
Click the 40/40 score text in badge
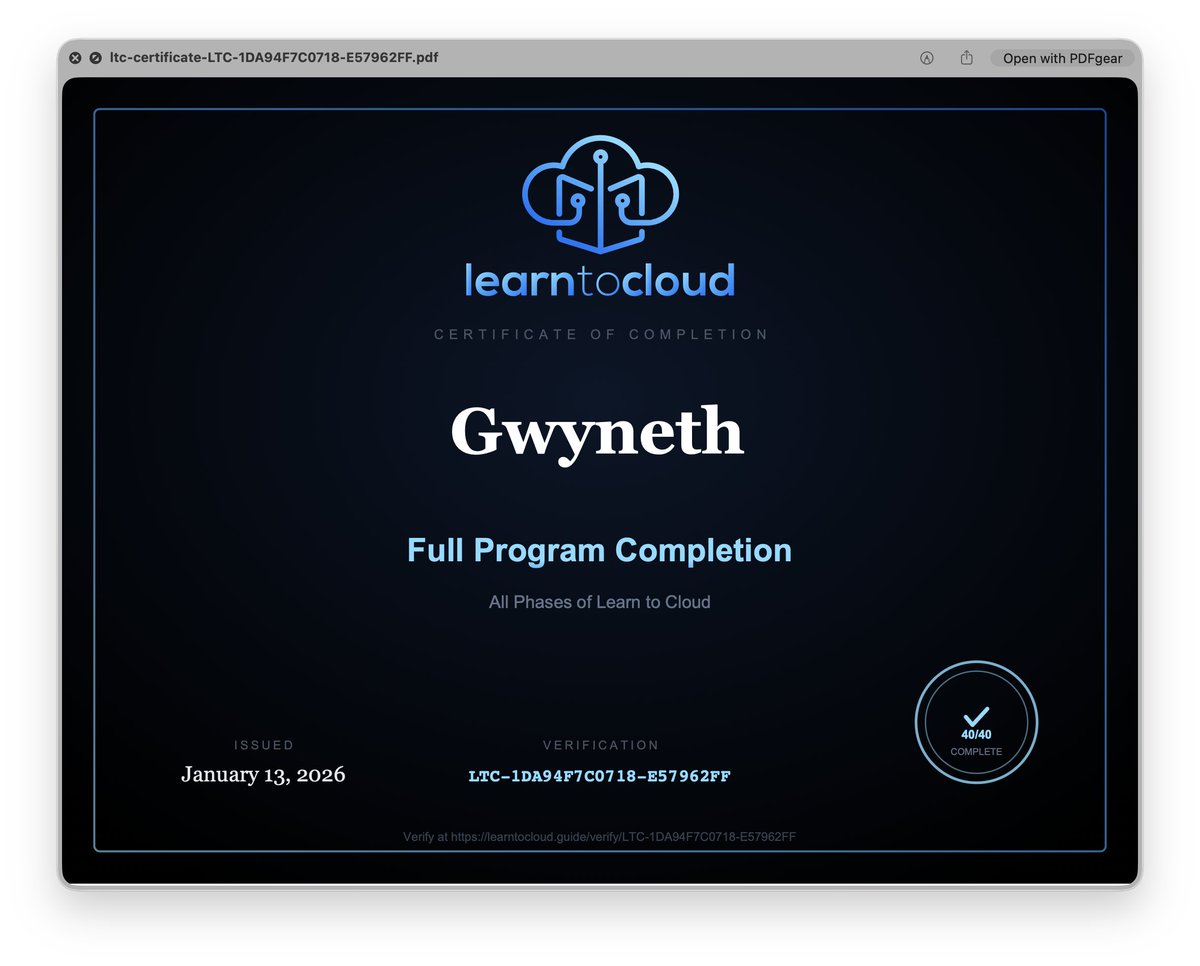click(976, 735)
